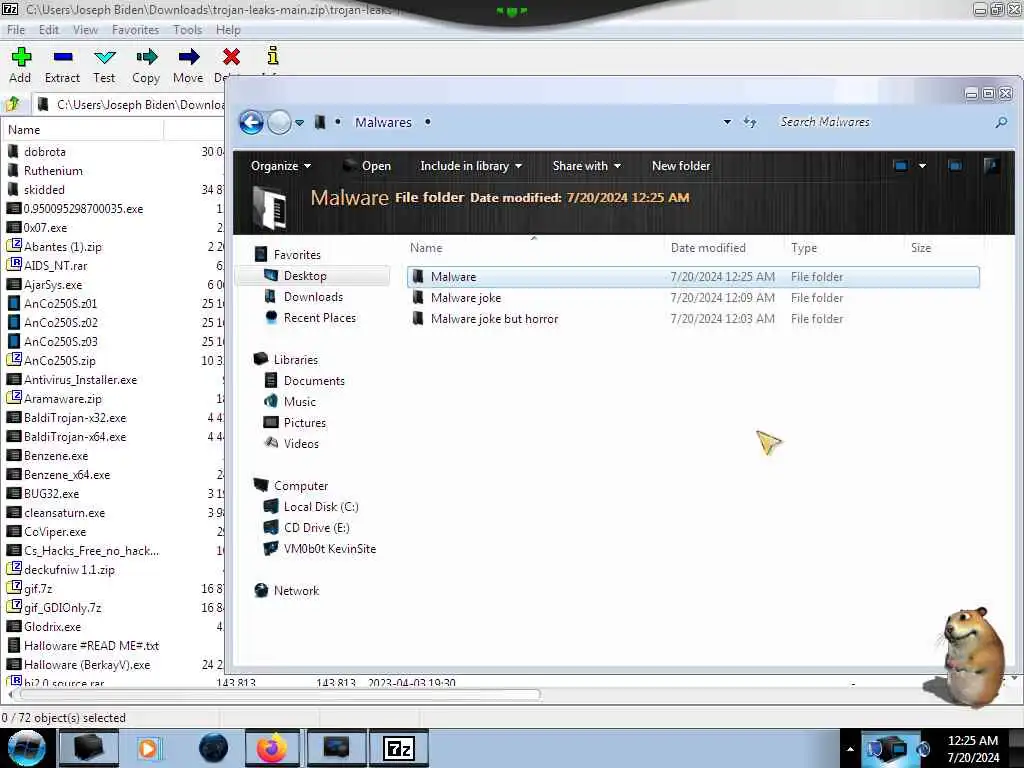Click the search magnifier icon in Explorer
Screen dimensions: 1024x768
pos(1001,122)
